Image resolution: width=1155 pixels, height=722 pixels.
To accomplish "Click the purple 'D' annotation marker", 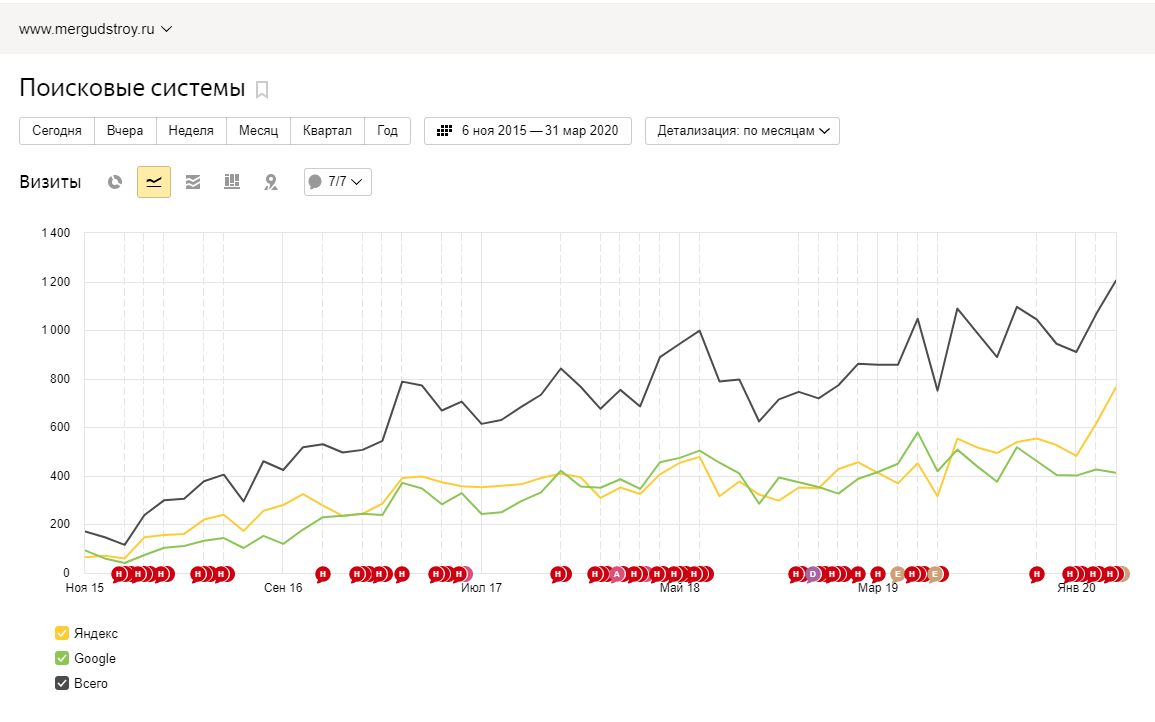I will click(812, 574).
